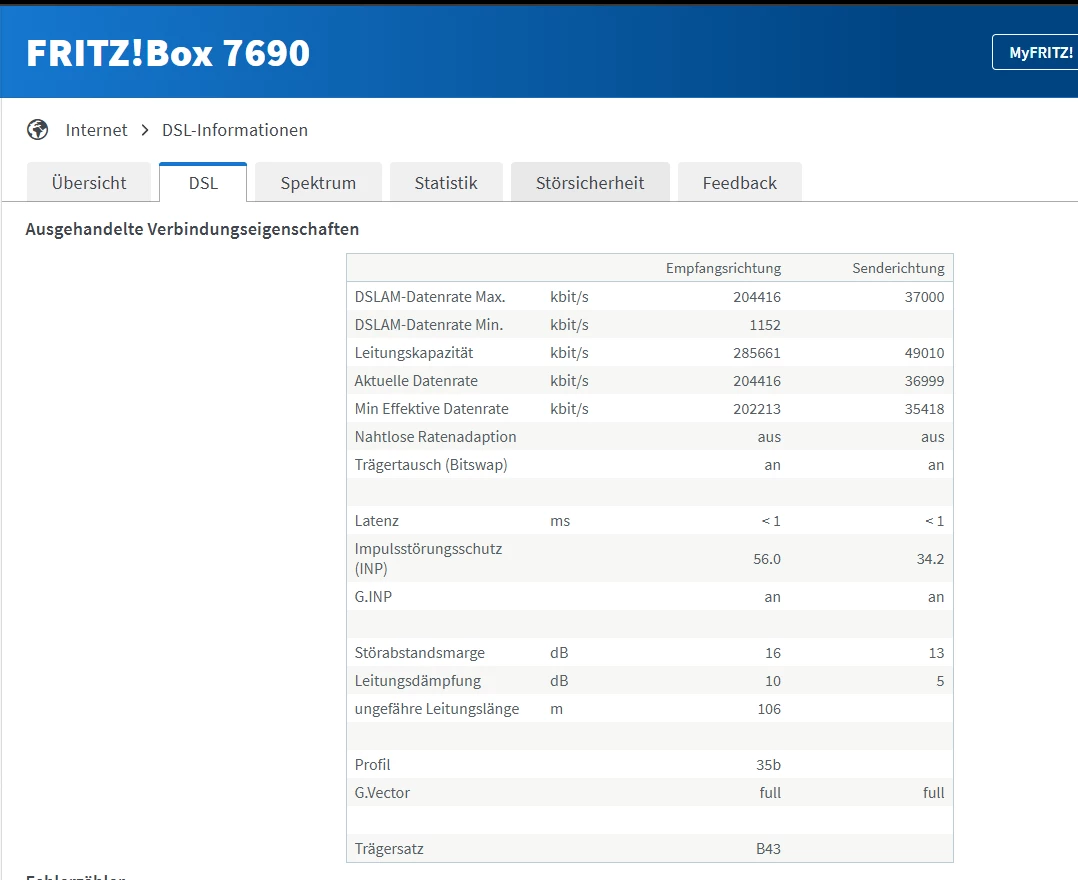Open the Störsicherheit tab

[590, 183]
